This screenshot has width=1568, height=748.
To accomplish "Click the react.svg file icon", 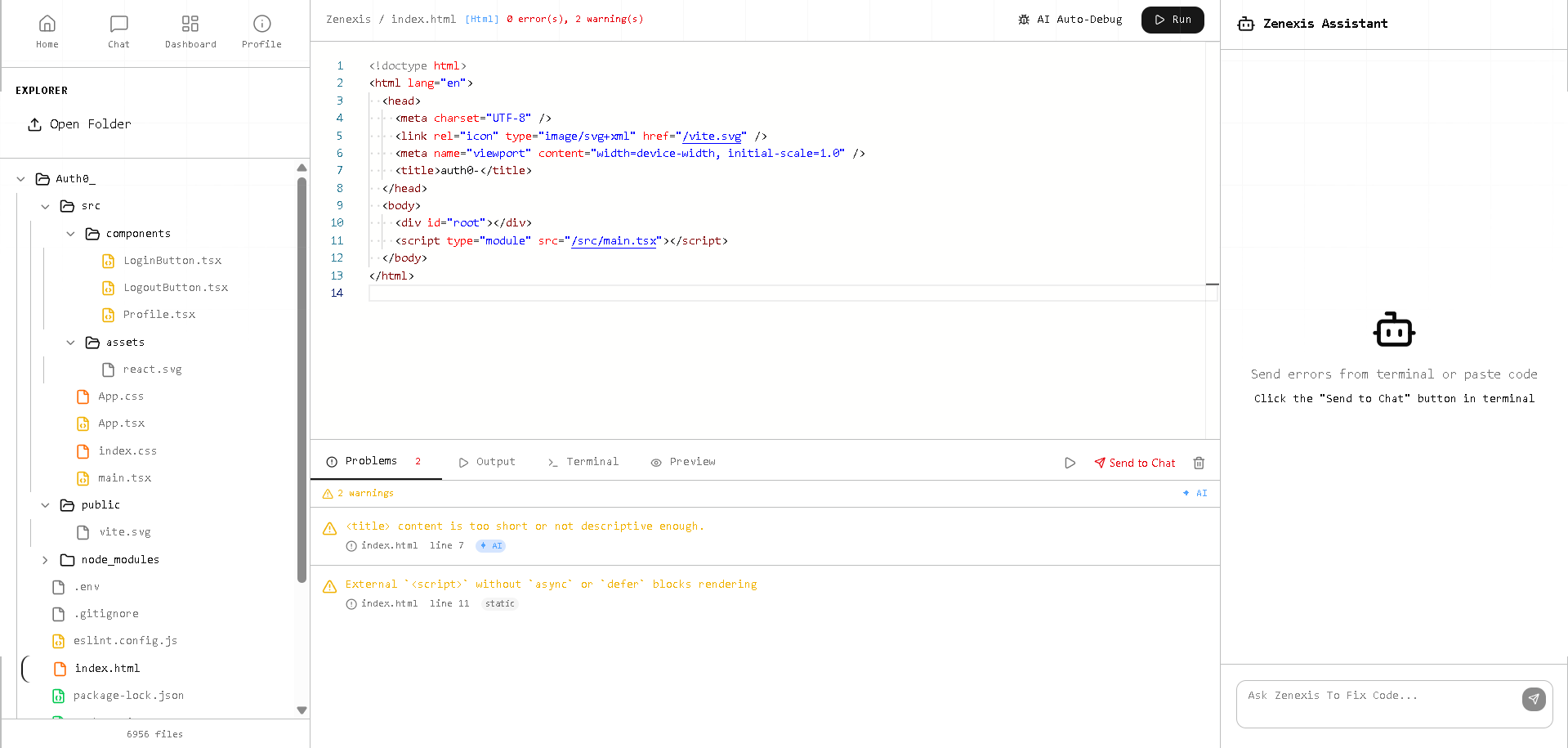I will click(108, 370).
